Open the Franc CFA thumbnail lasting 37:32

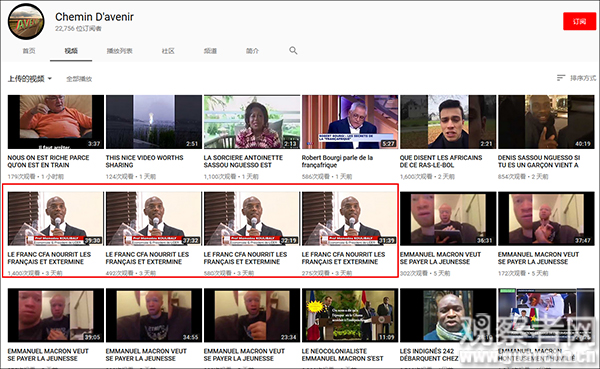(x=154, y=219)
